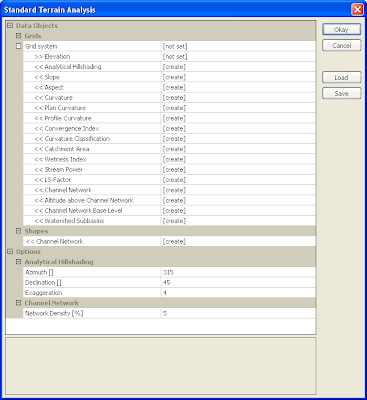367x400 pixels.
Task: Change the Stream Power output value
Action: [238, 169]
